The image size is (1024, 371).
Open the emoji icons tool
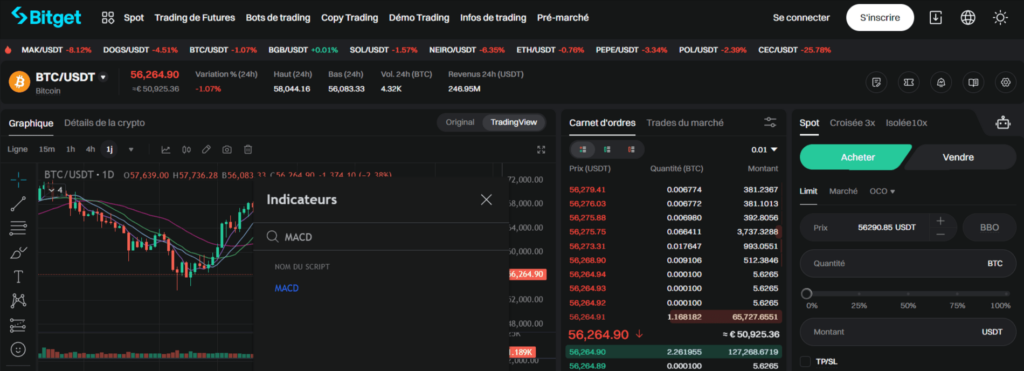coord(18,349)
